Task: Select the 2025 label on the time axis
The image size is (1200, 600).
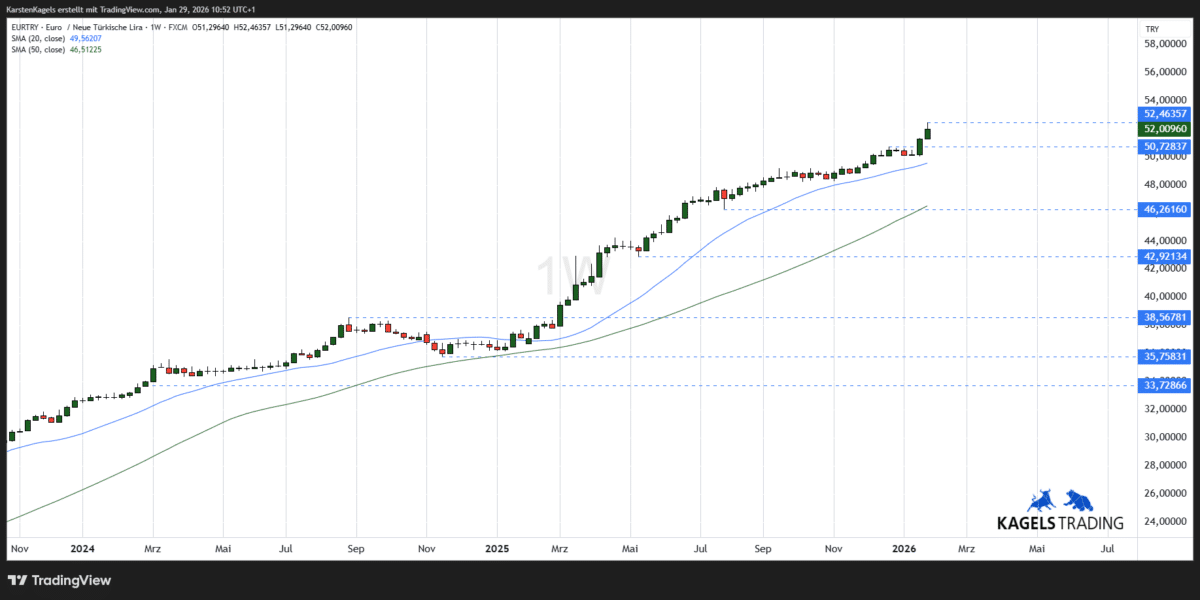Action: coord(496,548)
